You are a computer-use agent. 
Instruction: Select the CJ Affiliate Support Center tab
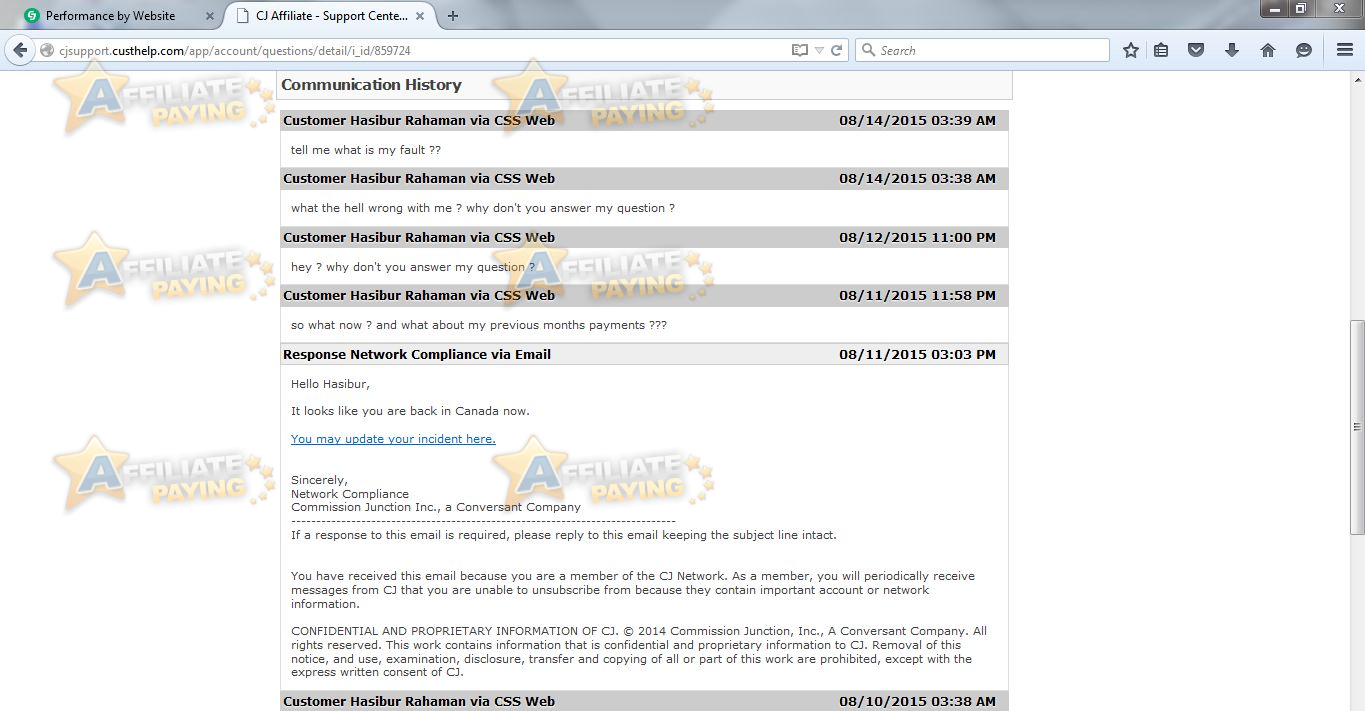pyautogui.click(x=331, y=16)
